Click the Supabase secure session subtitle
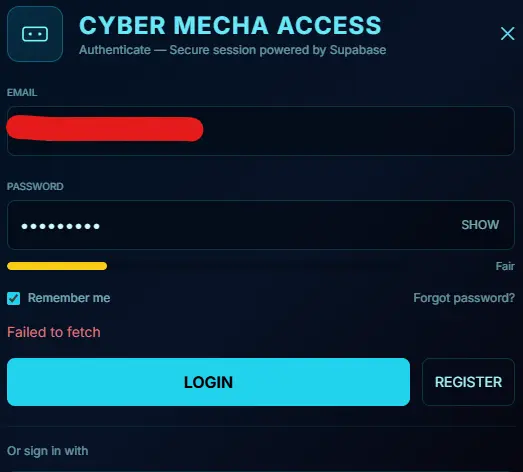The width and height of the screenshot is (523, 472). pyautogui.click(x=232, y=50)
